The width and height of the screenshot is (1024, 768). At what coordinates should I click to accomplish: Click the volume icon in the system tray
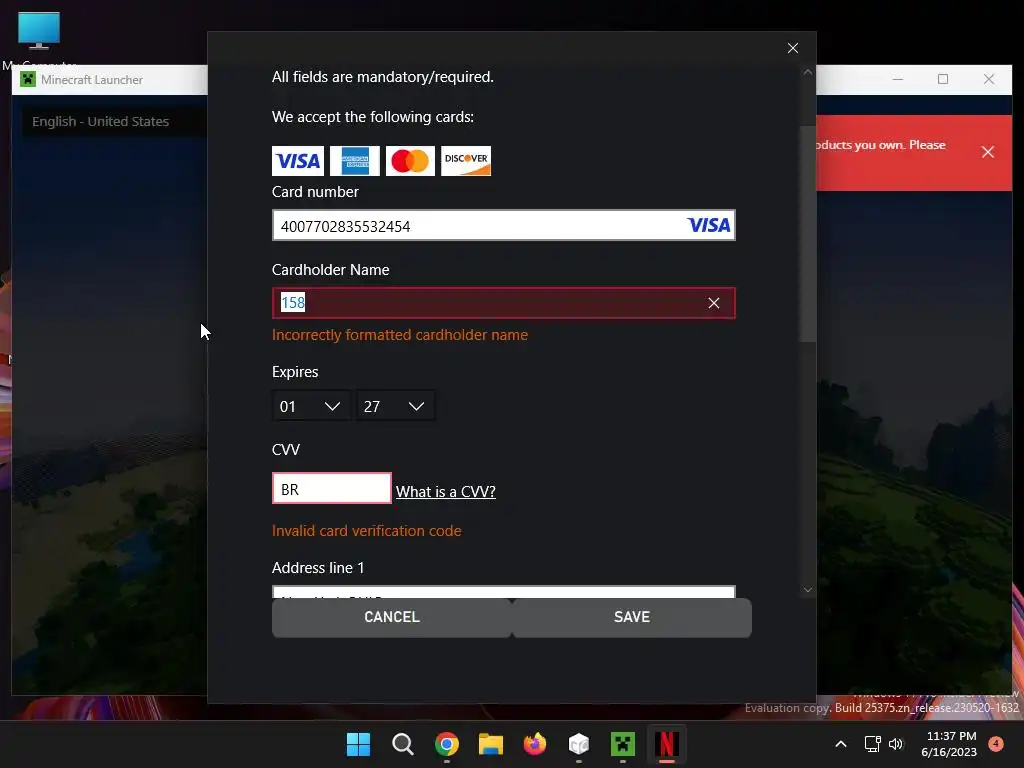[x=895, y=744]
